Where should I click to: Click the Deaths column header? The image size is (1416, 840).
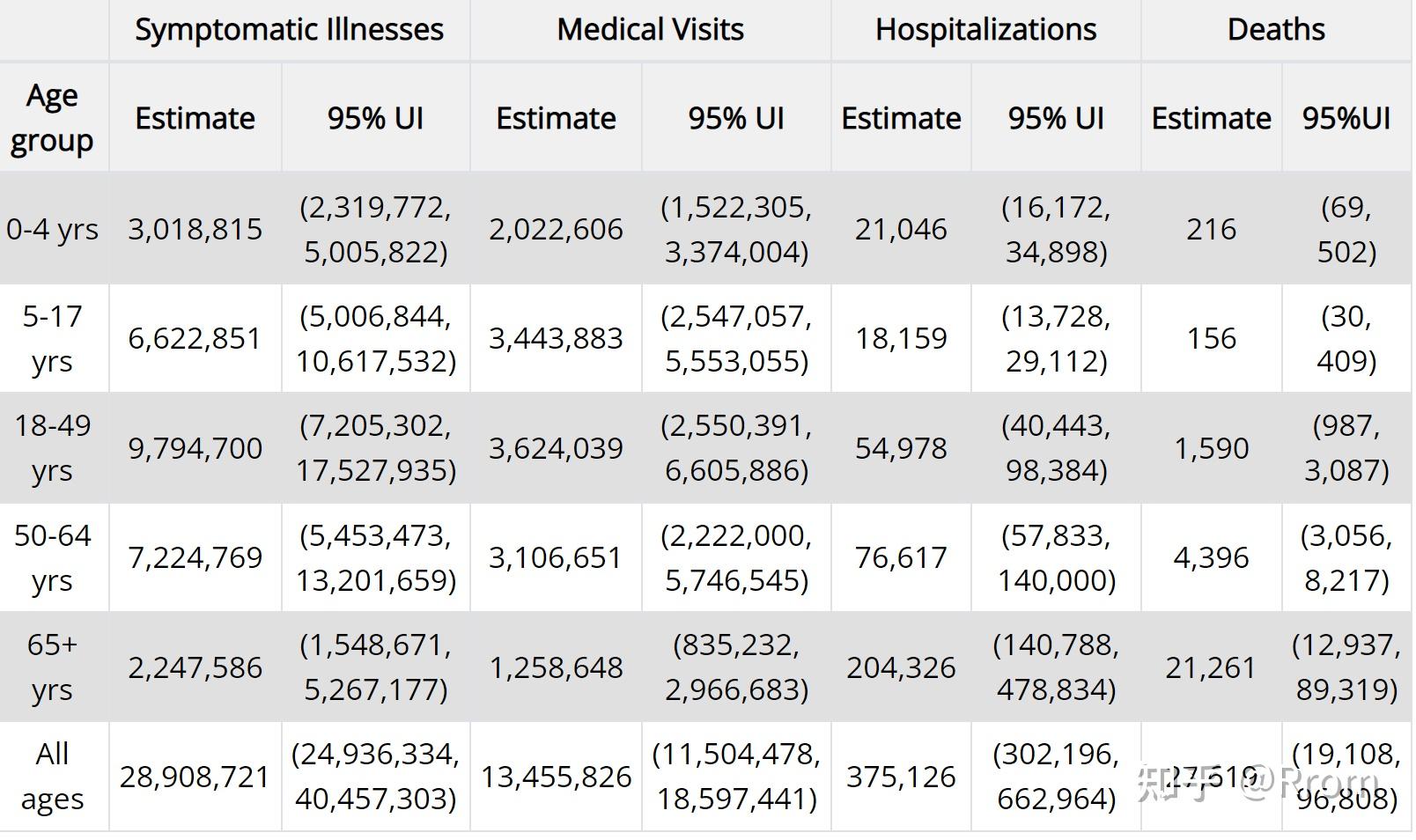tap(1276, 30)
